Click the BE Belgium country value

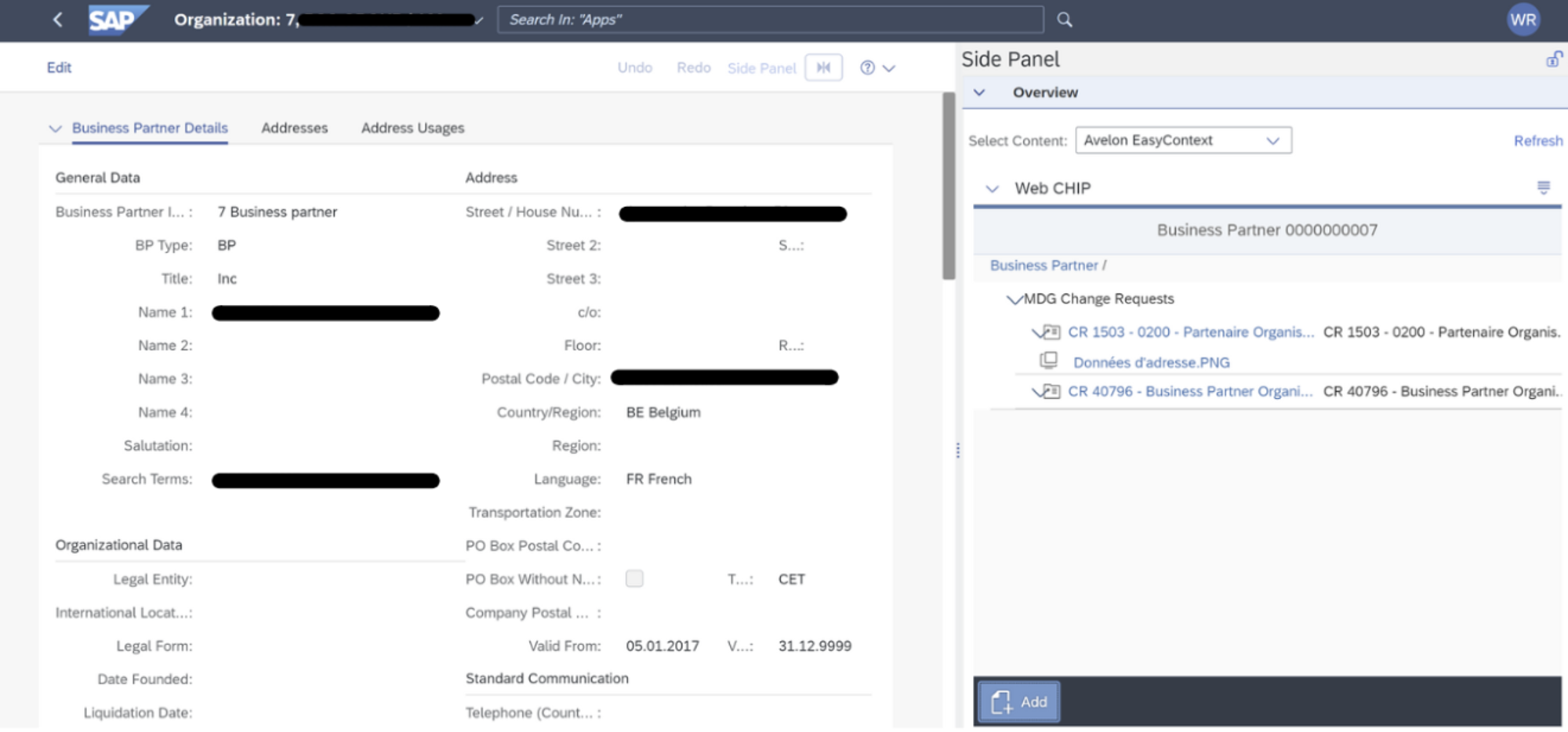[x=663, y=412]
